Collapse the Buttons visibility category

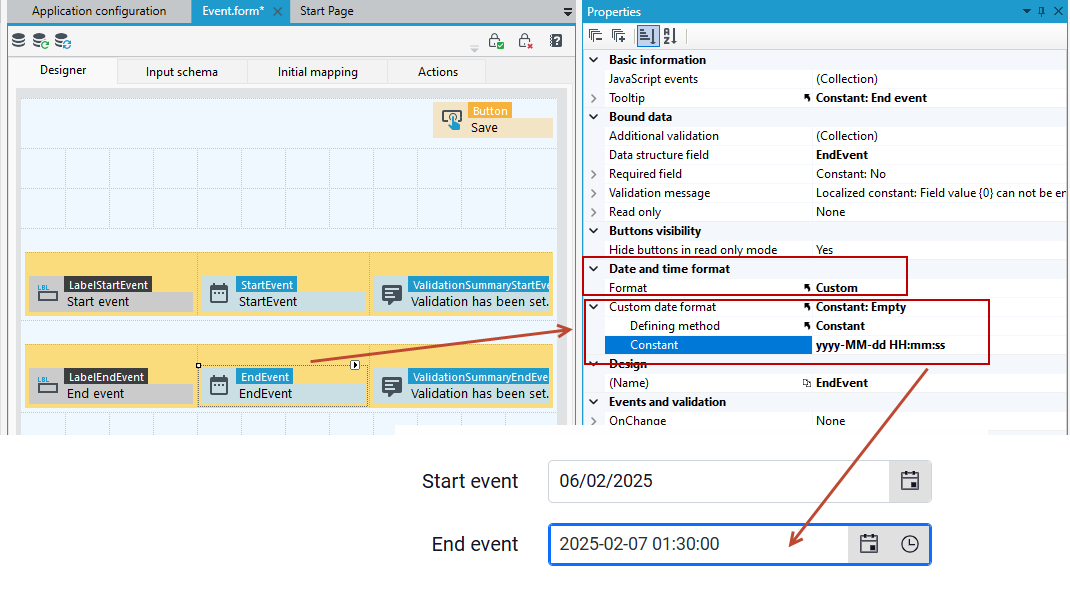click(x=594, y=231)
